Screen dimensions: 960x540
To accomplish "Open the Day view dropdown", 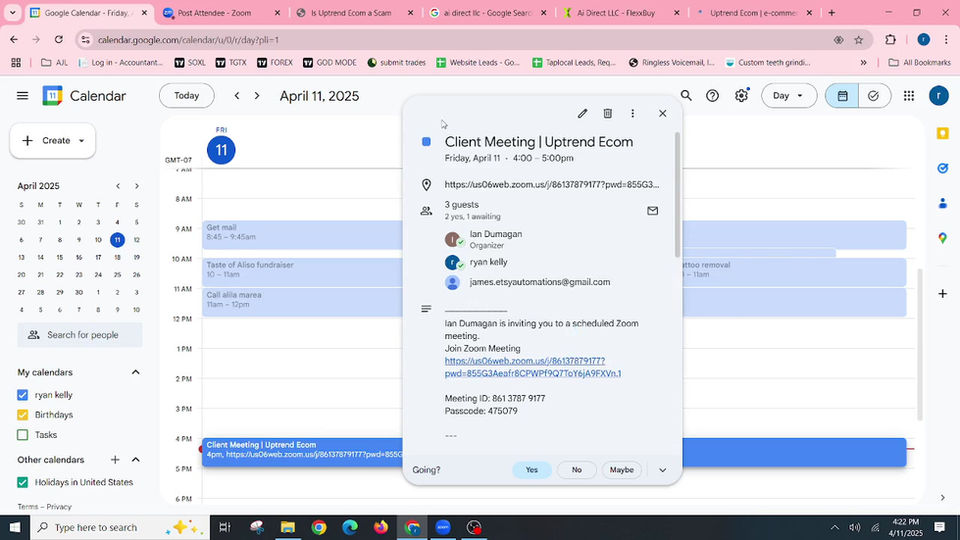I will 789,96.
